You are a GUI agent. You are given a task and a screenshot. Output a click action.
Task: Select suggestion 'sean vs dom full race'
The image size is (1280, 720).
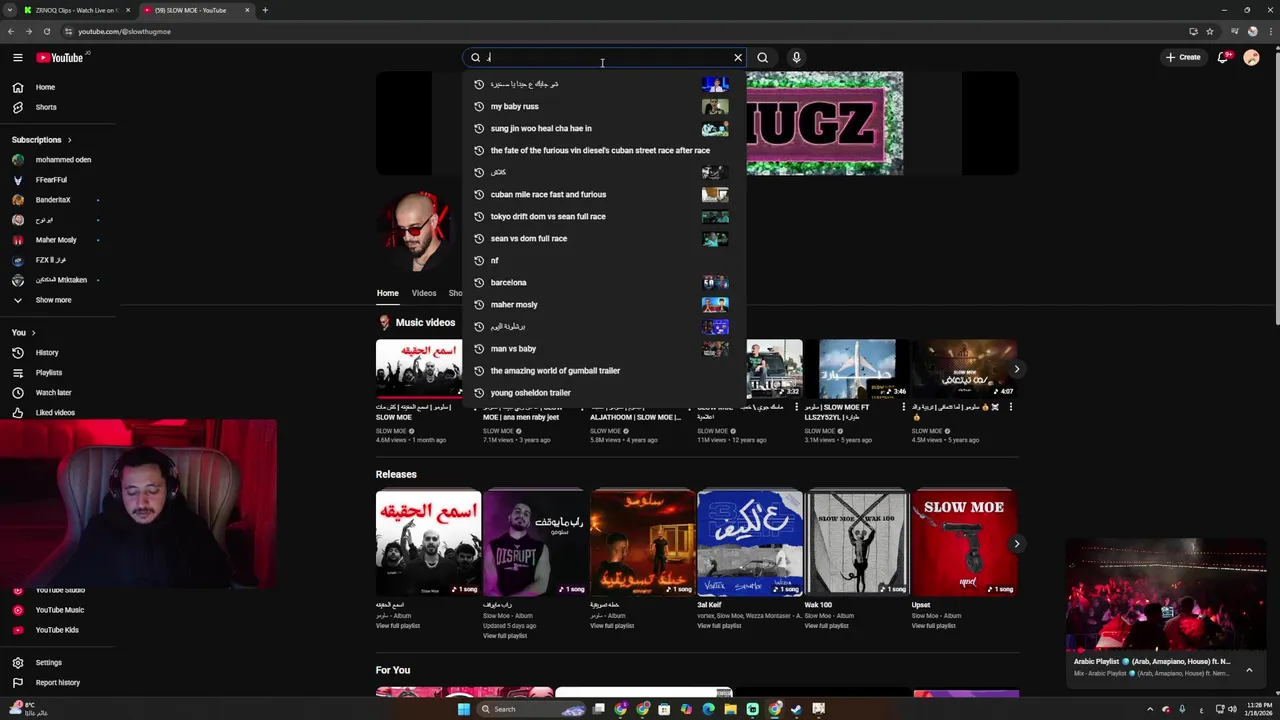tap(604, 238)
